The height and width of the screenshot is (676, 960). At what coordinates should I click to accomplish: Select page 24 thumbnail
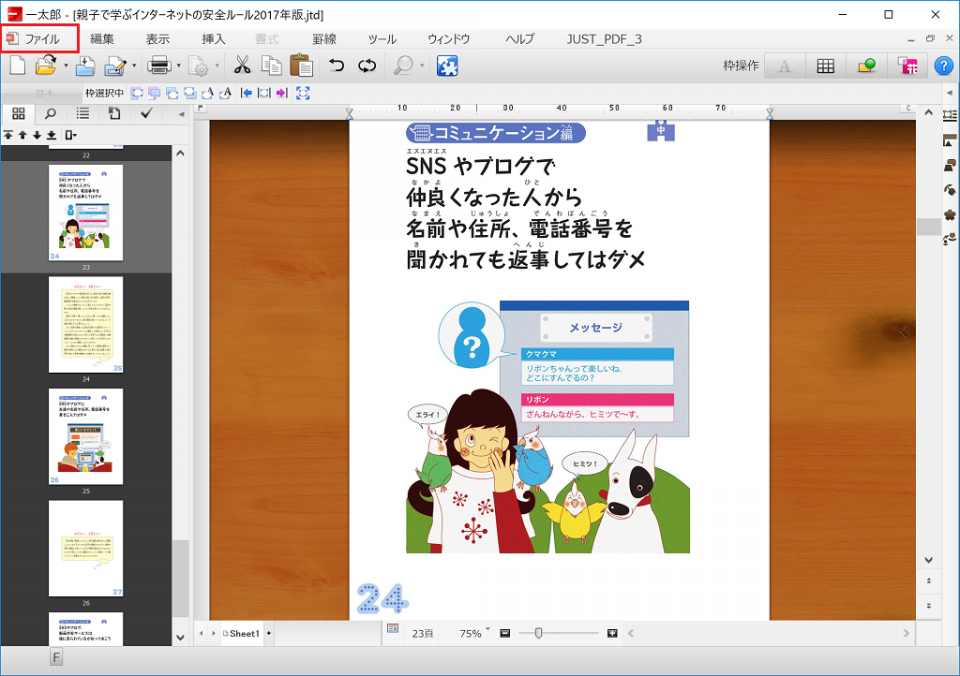point(86,325)
